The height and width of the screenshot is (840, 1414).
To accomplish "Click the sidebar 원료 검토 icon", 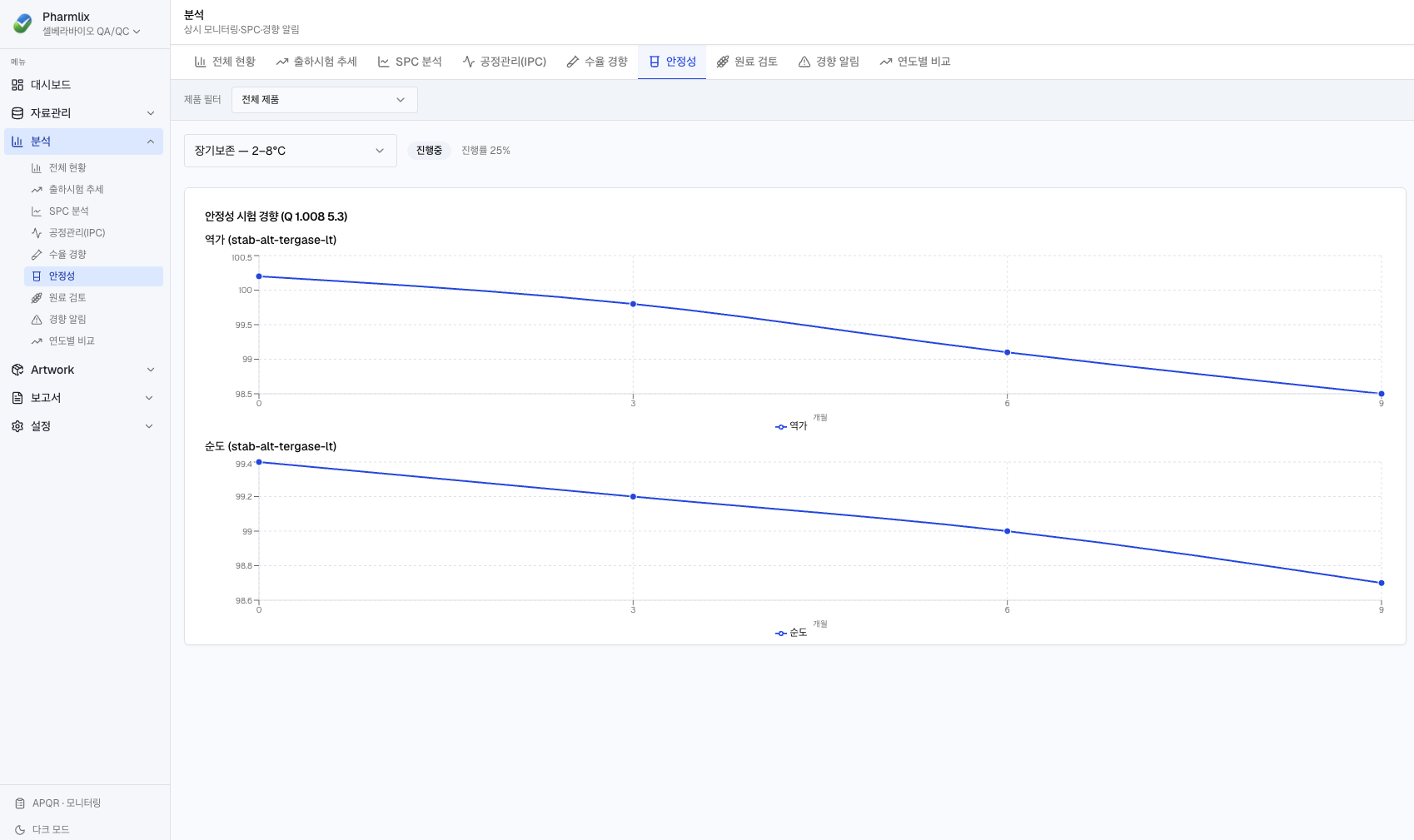I will point(37,298).
